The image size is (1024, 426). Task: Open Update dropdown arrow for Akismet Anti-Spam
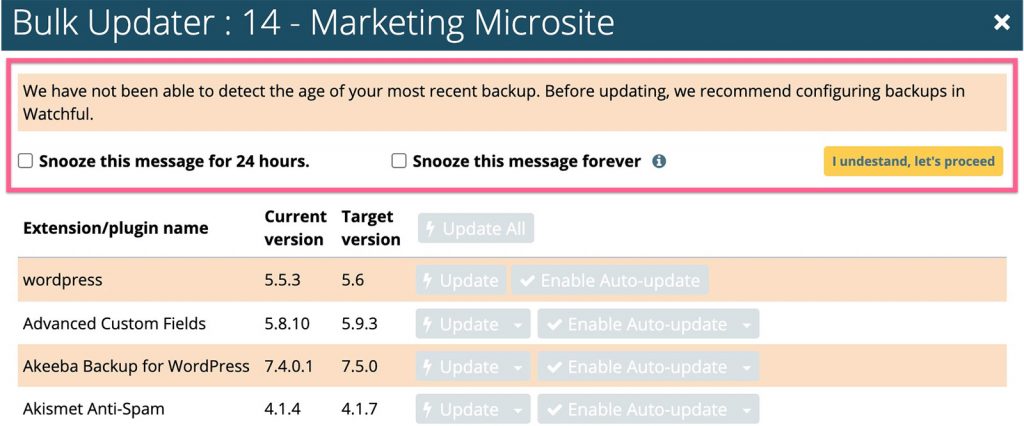pyautogui.click(x=519, y=410)
